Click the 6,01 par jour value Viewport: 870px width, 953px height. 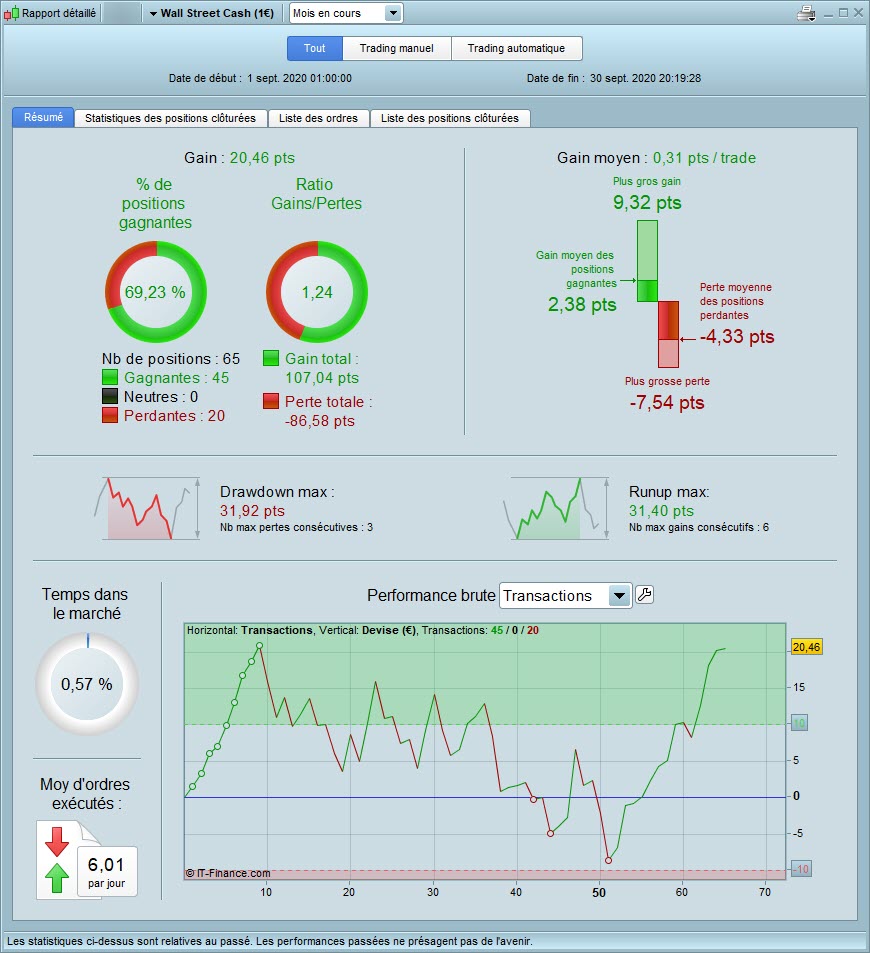tap(107, 871)
